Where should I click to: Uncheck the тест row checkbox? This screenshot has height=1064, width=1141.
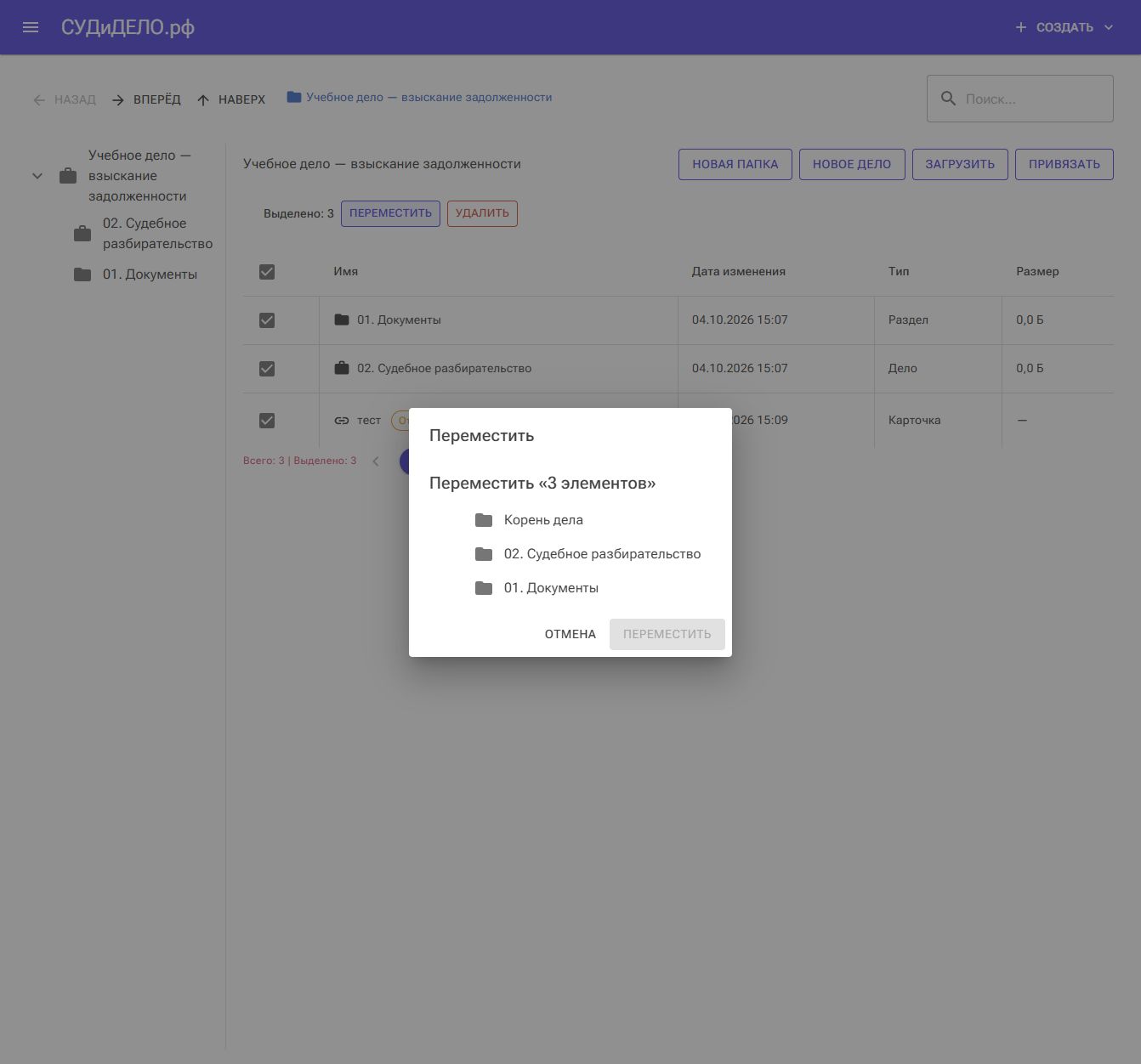point(267,421)
